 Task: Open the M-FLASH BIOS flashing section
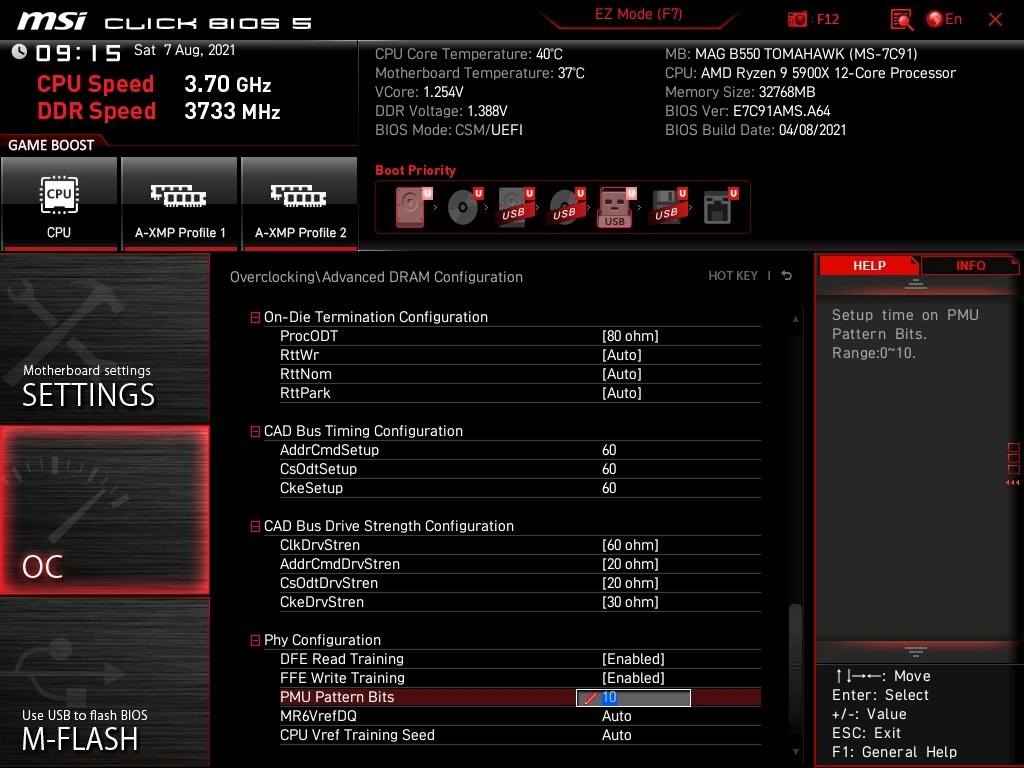[104, 682]
